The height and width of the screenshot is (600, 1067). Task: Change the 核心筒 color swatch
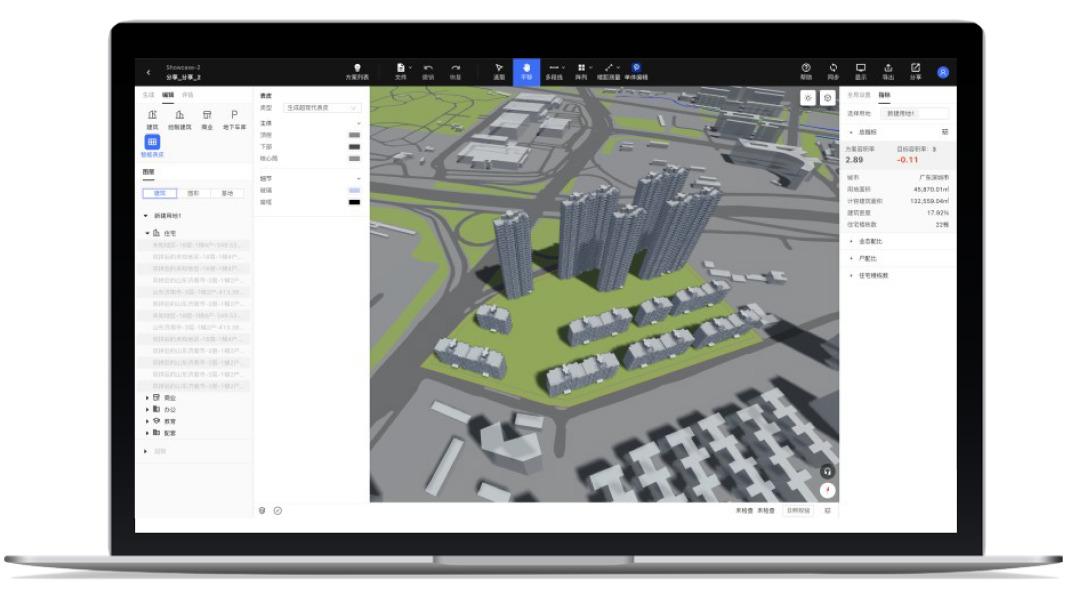355,158
